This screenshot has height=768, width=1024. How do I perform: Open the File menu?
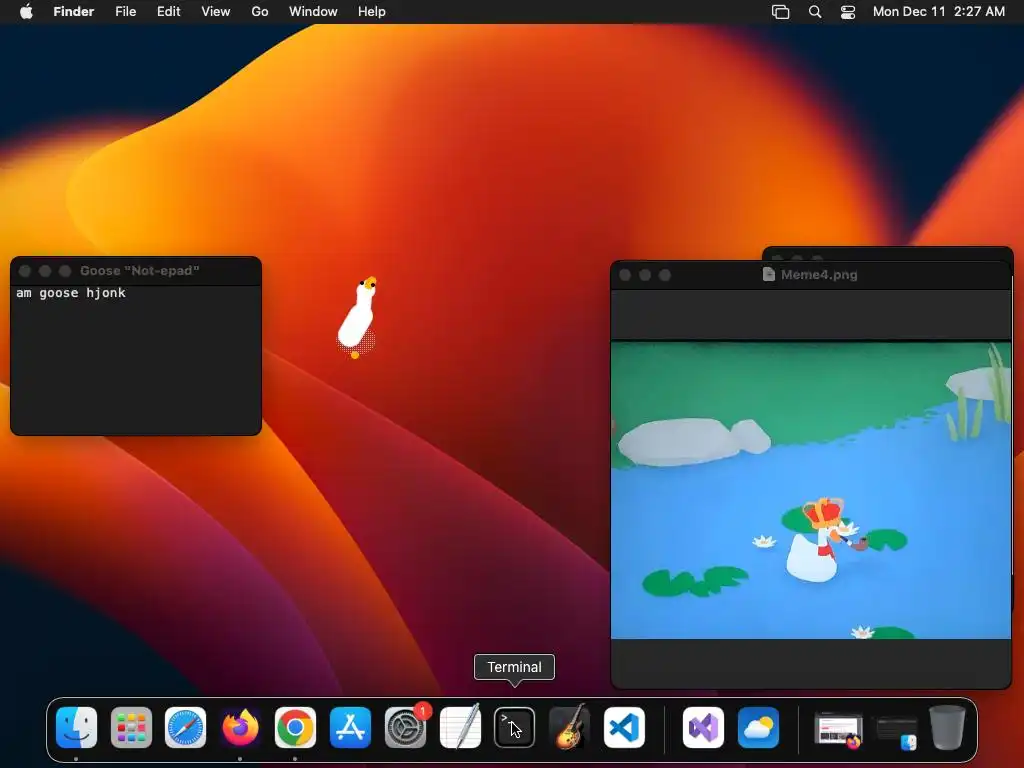pos(125,12)
